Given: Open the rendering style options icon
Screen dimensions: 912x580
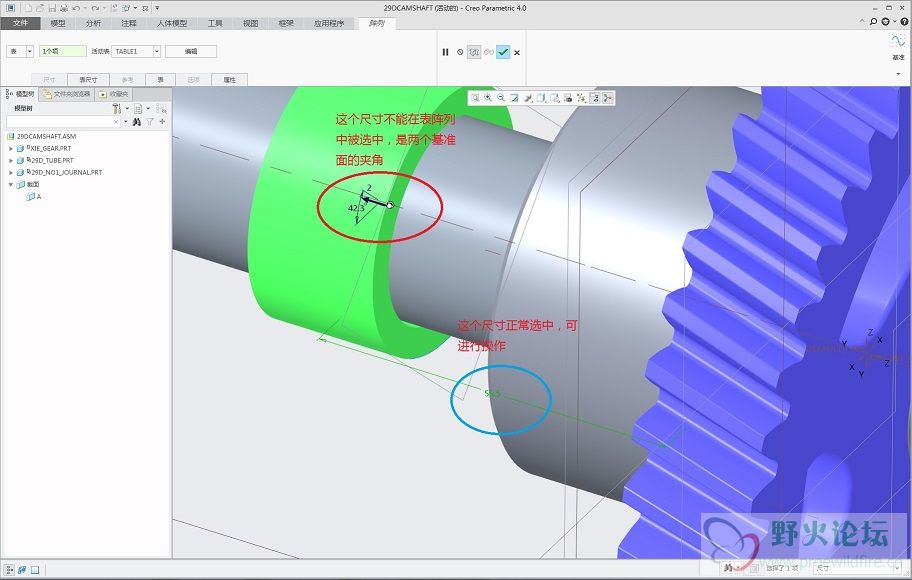Looking at the screenshot, I should pos(528,98).
